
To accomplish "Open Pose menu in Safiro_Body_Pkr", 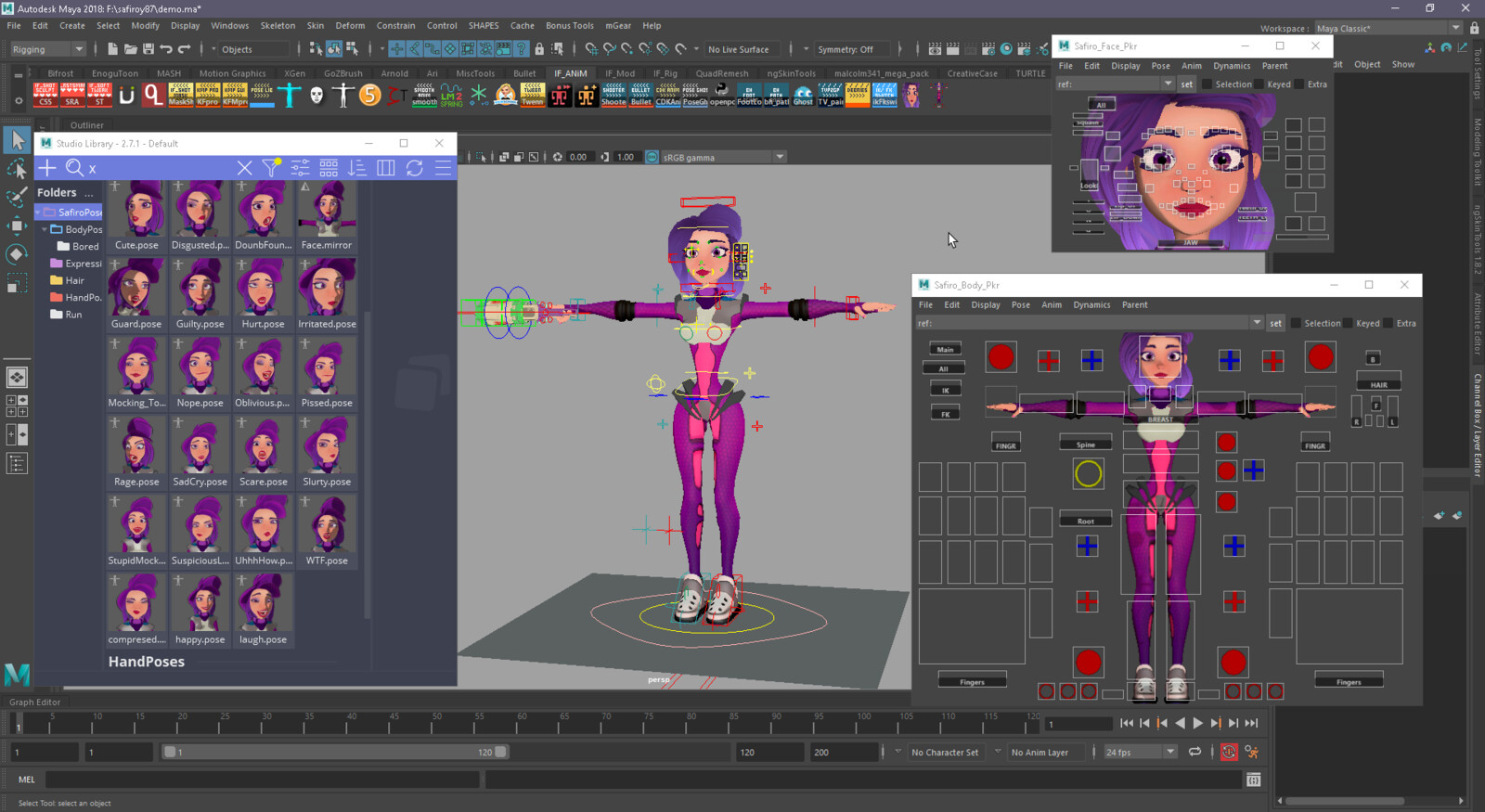I will 1021,304.
